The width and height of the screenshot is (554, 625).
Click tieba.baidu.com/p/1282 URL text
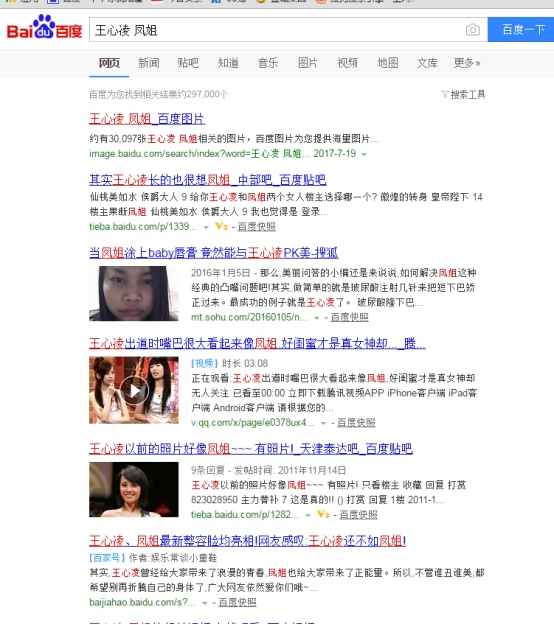[245, 515]
